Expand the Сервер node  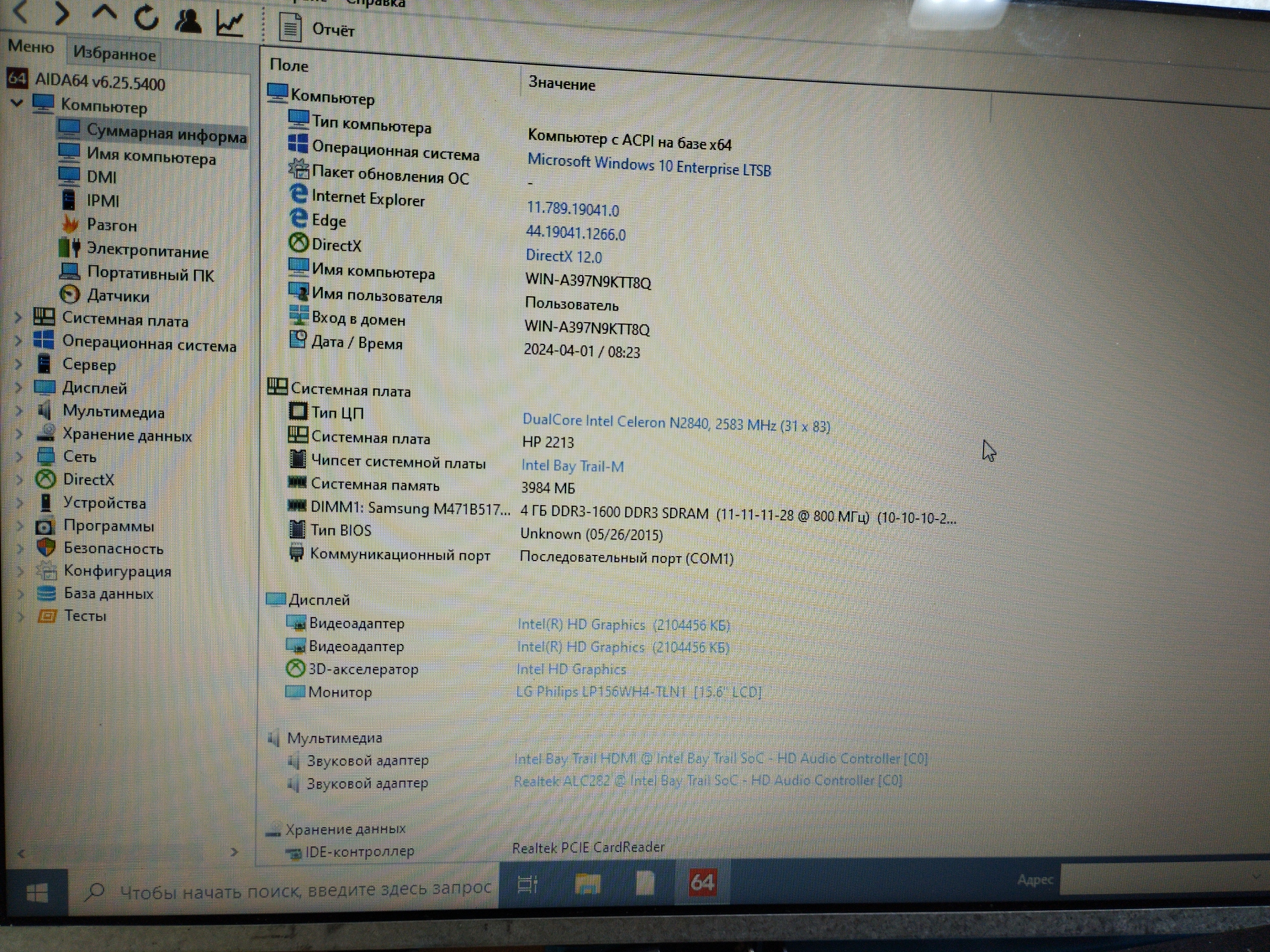(19, 364)
